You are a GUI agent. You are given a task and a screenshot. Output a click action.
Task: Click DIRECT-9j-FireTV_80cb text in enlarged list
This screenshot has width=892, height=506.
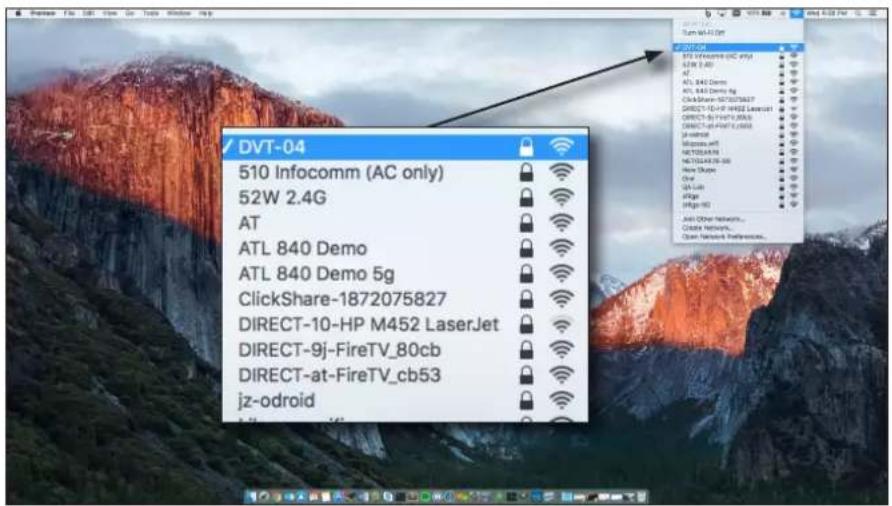tap(340, 350)
